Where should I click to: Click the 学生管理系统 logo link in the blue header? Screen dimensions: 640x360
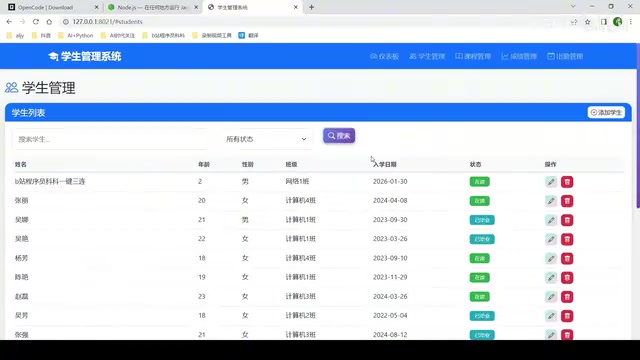pyautogui.click(x=85, y=56)
